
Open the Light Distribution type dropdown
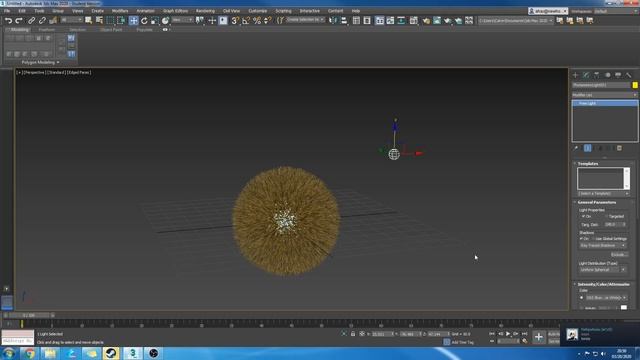[603, 270]
